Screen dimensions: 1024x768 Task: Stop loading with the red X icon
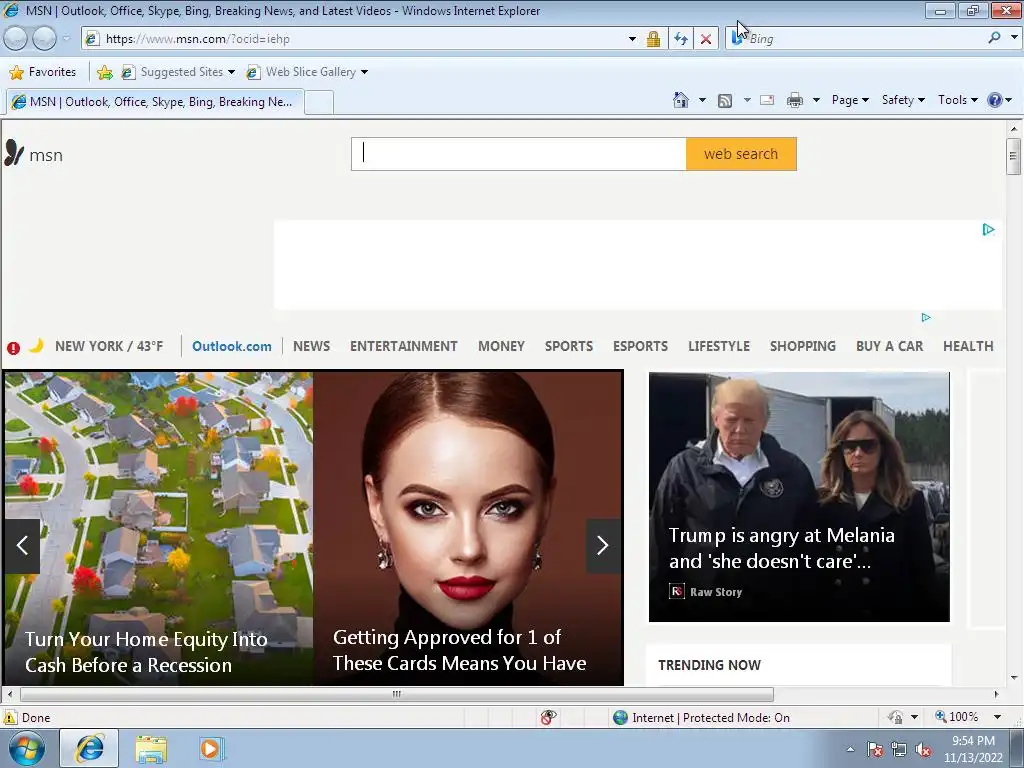705,39
